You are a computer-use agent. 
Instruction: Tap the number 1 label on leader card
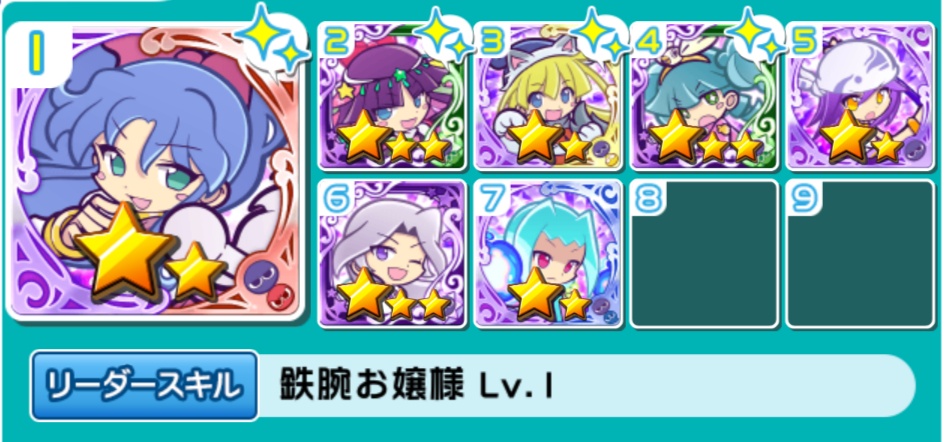[x=35, y=54]
